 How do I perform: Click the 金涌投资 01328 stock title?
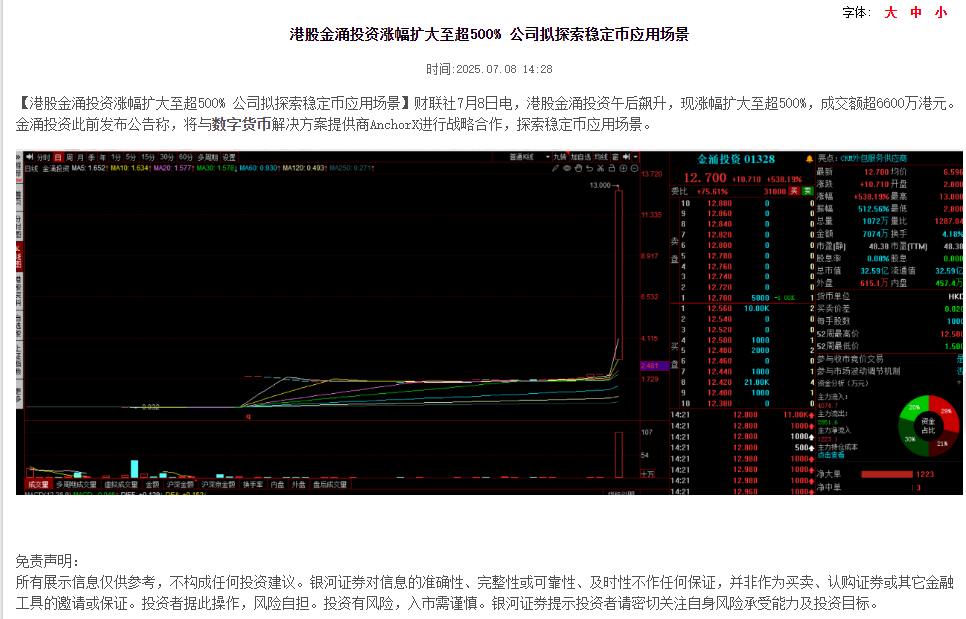[x=736, y=160]
